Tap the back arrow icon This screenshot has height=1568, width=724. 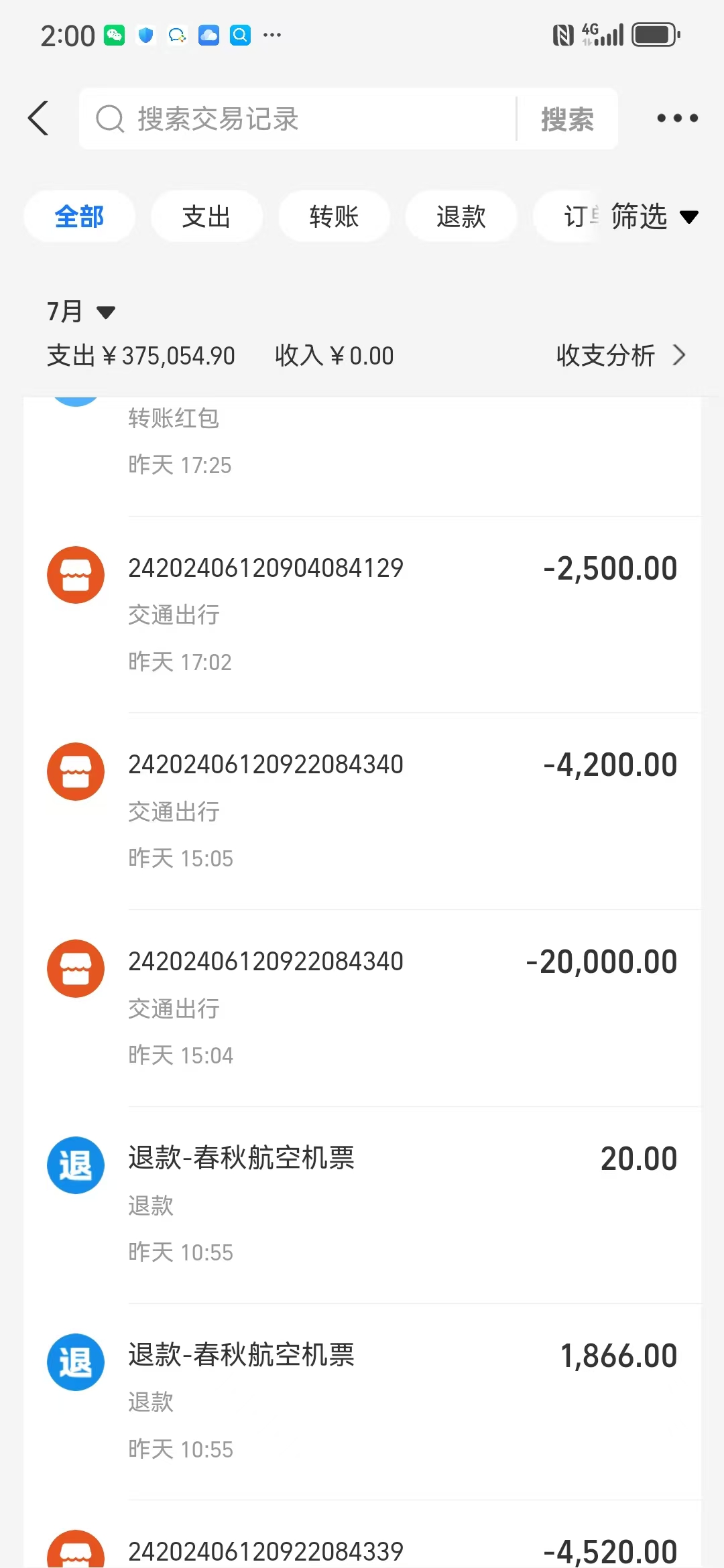[39, 119]
